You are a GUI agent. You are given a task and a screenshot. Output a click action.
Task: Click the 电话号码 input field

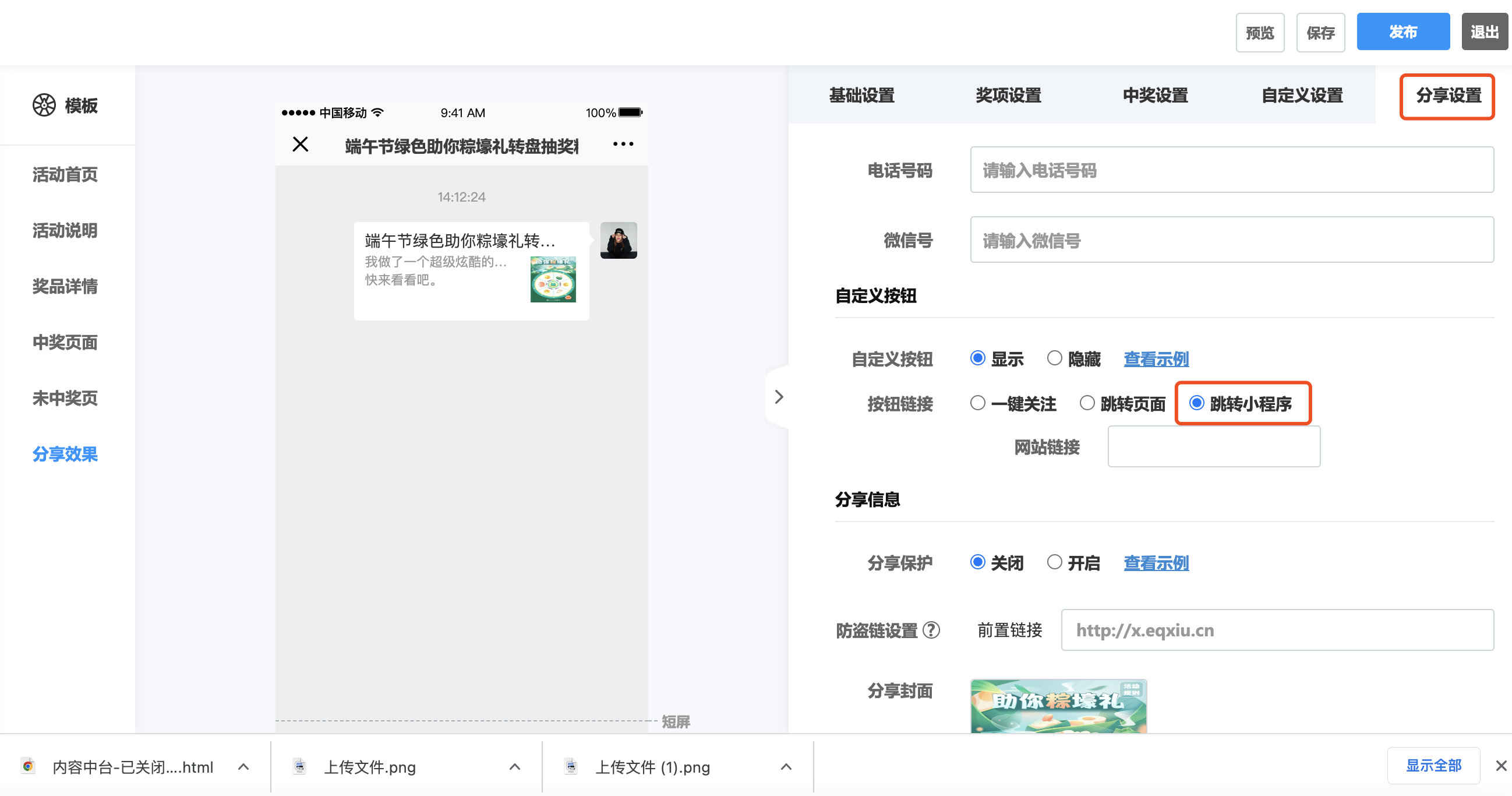click(1231, 170)
